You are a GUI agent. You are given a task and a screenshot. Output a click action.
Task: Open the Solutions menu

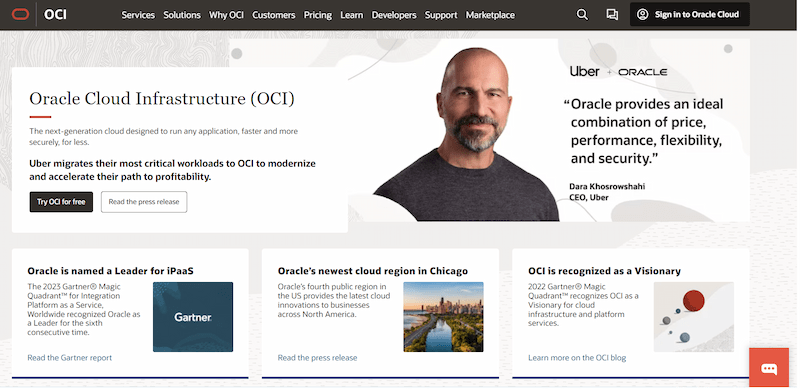click(x=182, y=15)
